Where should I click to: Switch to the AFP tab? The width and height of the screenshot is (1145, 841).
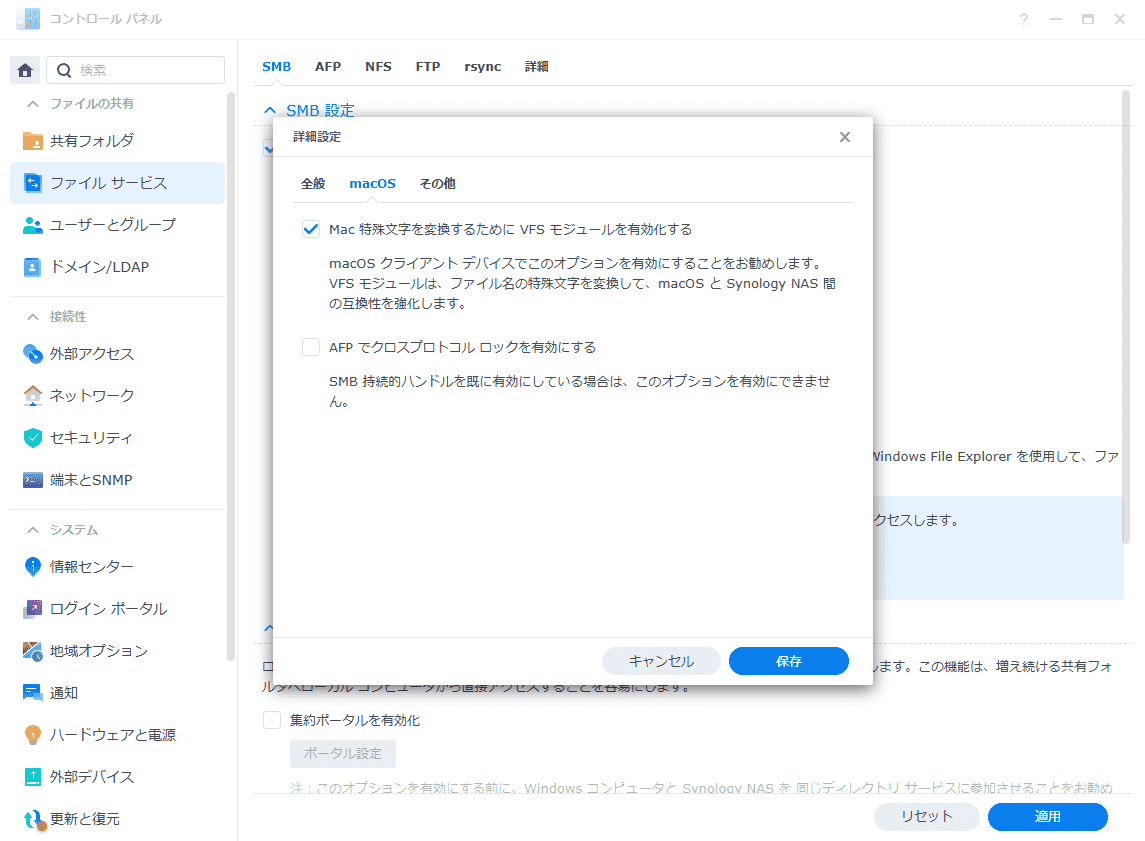[x=328, y=66]
